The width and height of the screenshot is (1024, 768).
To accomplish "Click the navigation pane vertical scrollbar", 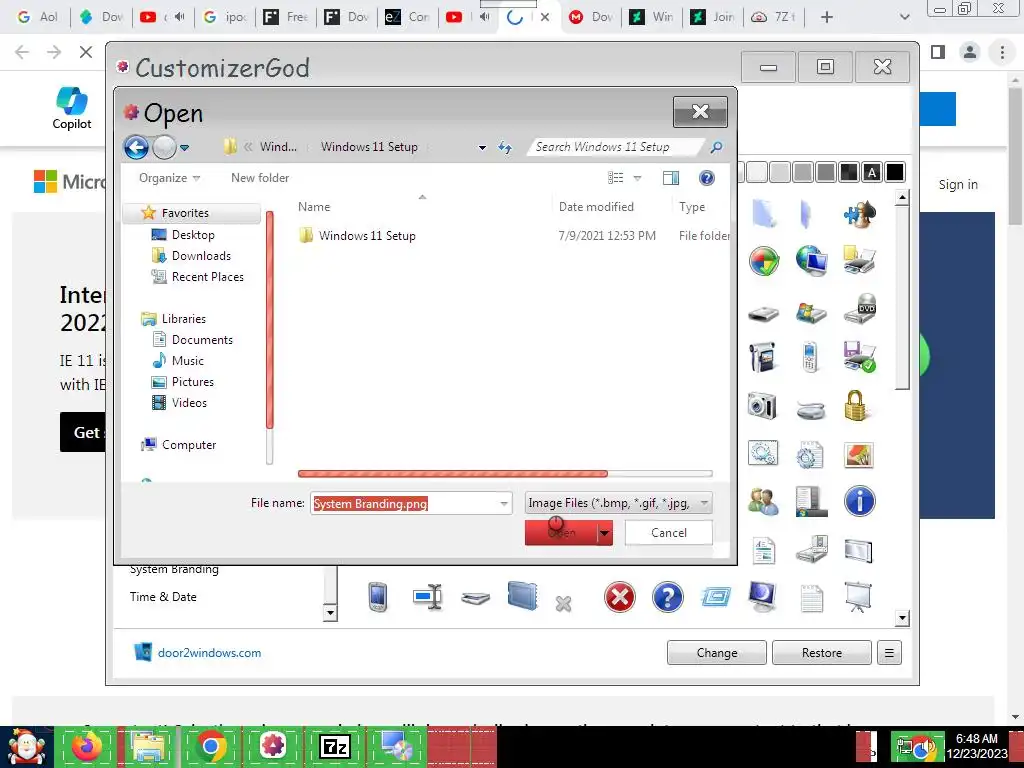I will click(270, 320).
